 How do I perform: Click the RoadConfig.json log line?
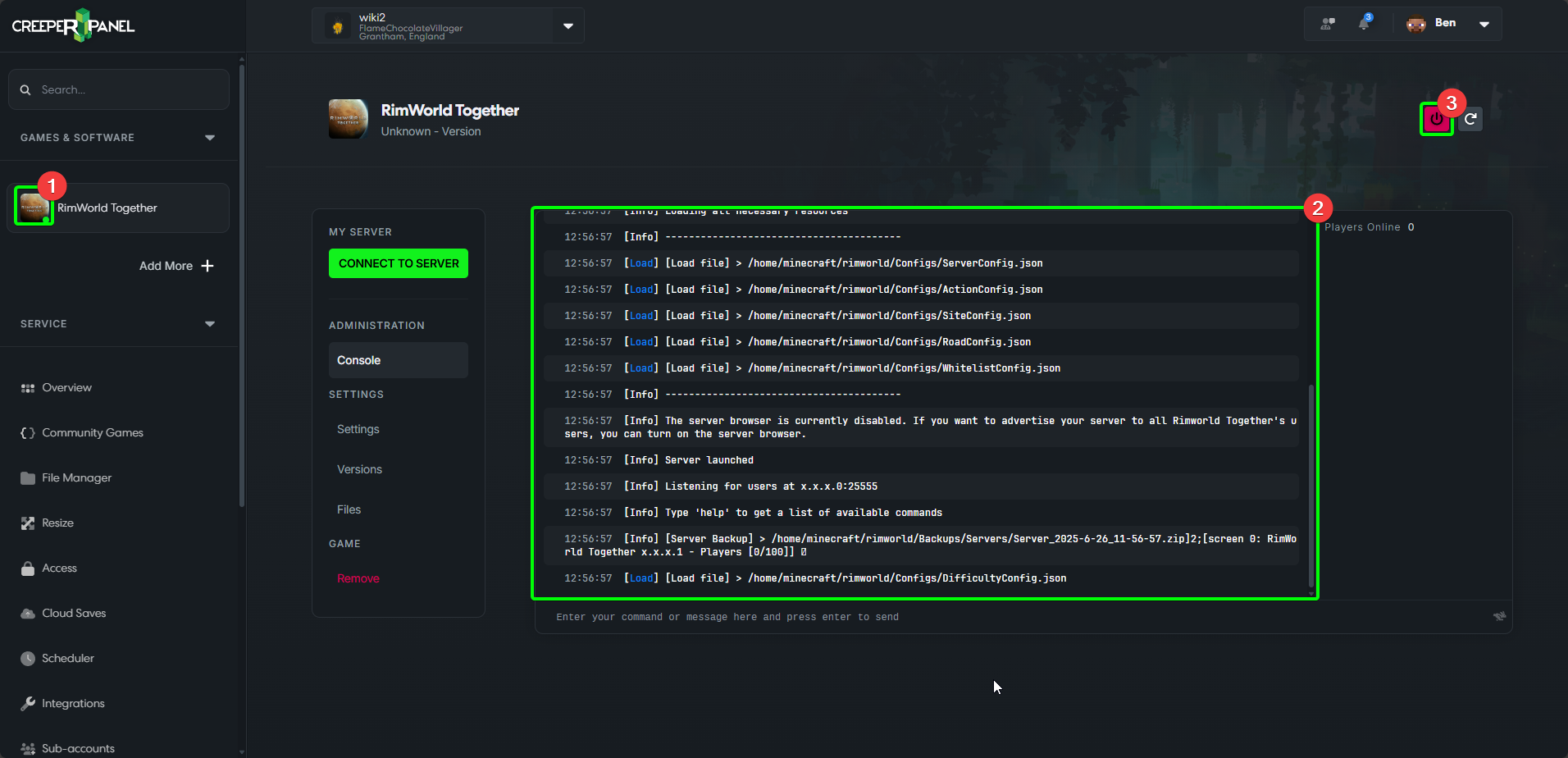click(x=921, y=342)
